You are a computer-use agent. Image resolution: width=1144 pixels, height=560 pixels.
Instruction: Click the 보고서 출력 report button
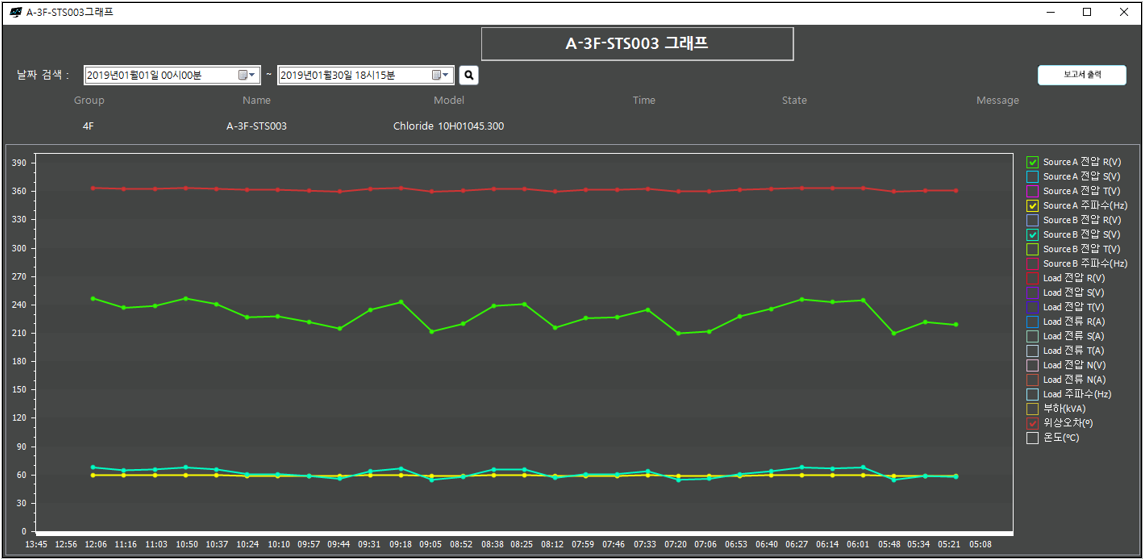pyautogui.click(x=1082, y=75)
